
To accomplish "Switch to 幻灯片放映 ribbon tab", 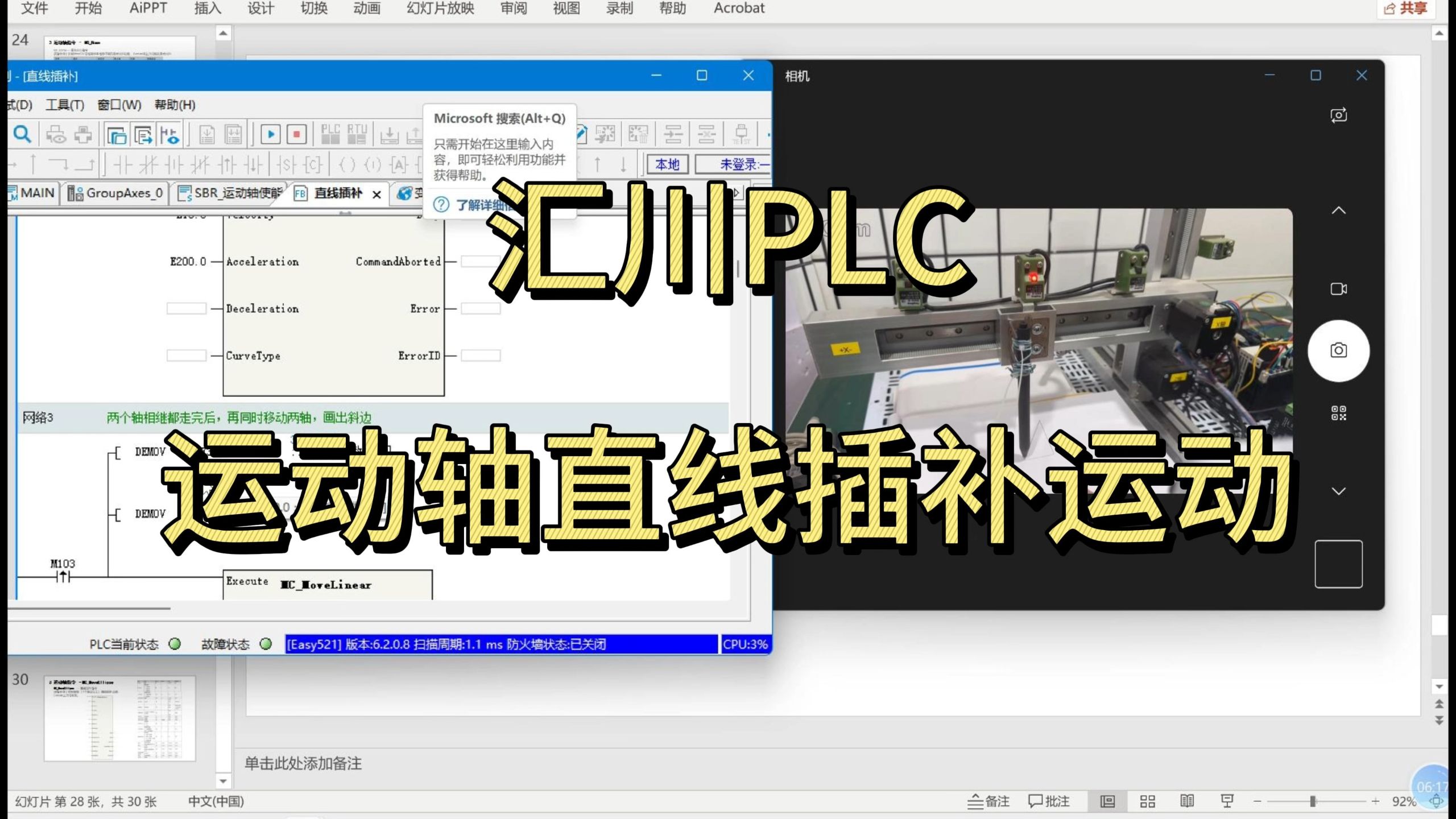I will pyautogui.click(x=440, y=9).
